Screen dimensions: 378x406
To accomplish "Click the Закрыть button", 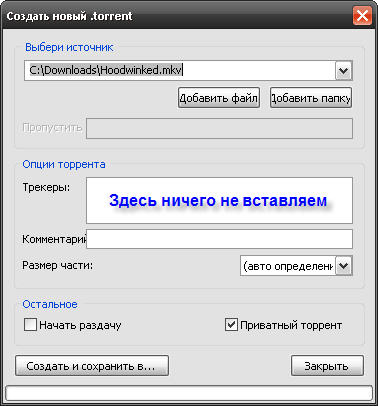I will pyautogui.click(x=327, y=366).
